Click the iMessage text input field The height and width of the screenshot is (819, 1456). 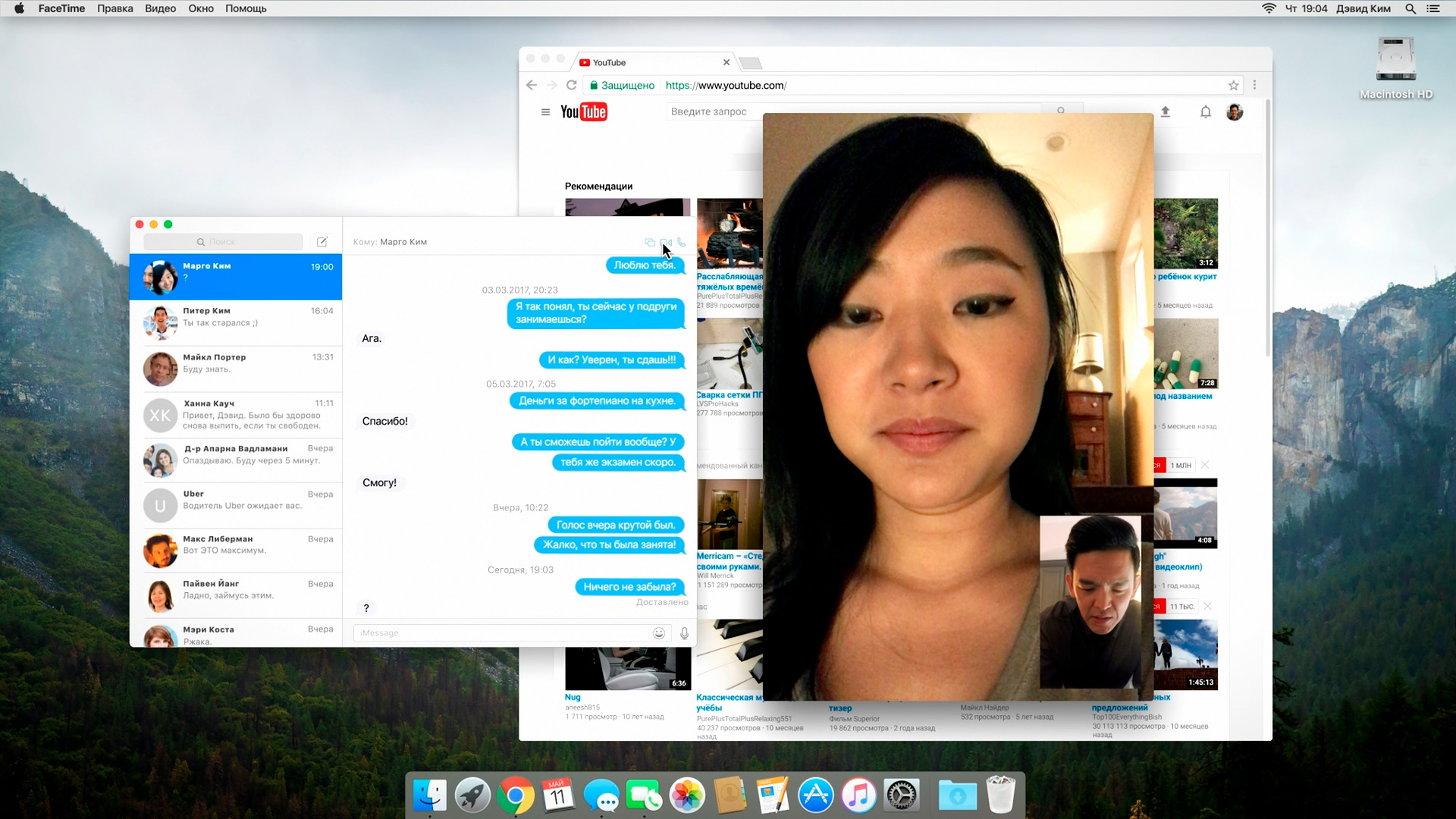point(500,633)
